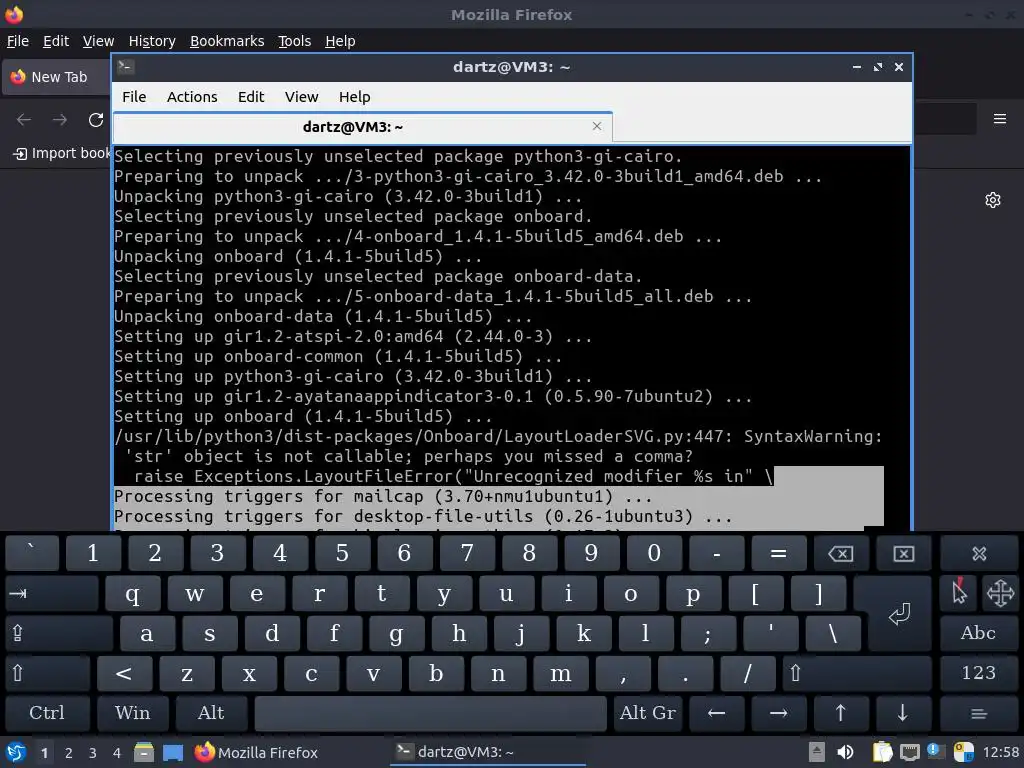This screenshot has height=768, width=1024.
Task: Click Firefox forward navigation arrow
Action: 59,120
